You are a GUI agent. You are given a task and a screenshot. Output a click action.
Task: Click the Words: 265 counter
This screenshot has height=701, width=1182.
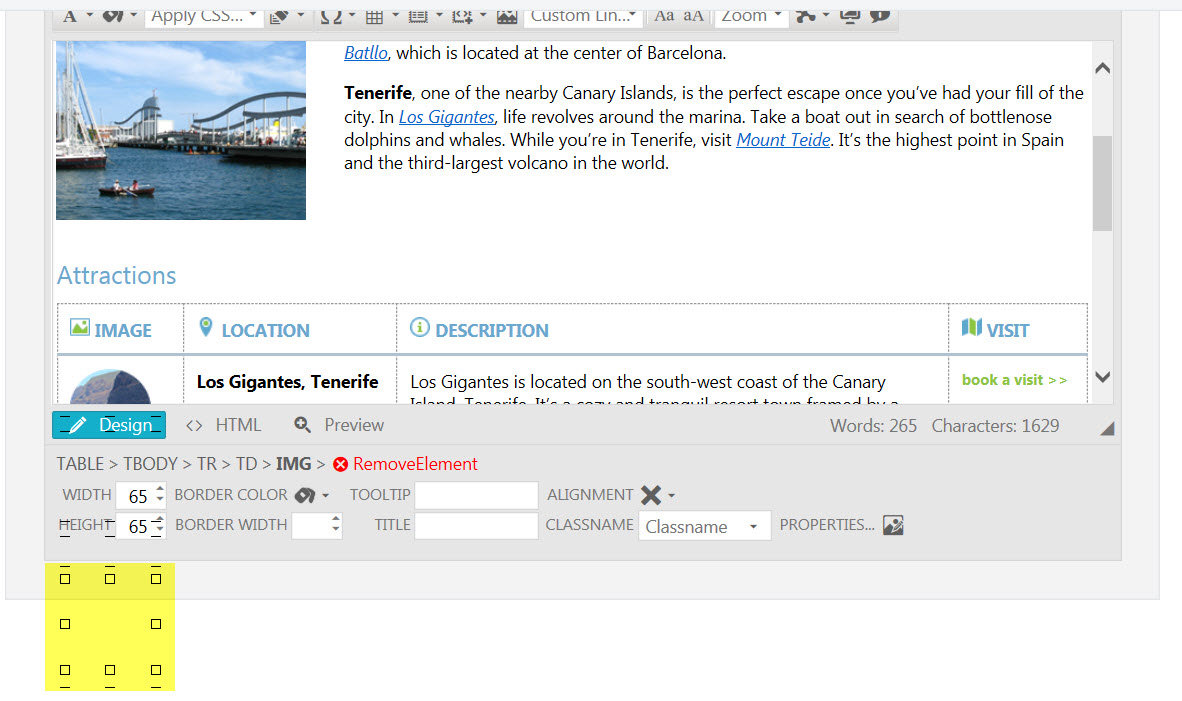point(874,426)
